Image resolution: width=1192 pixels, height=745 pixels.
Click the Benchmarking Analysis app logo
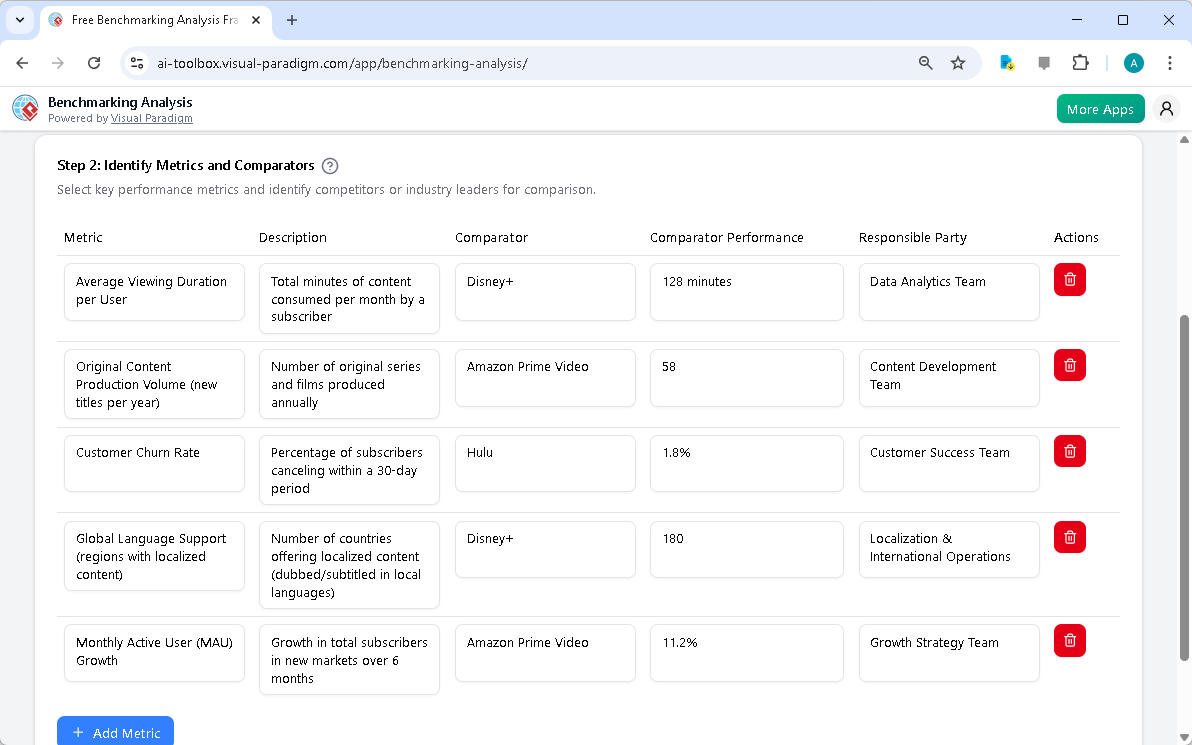[x=24, y=108]
